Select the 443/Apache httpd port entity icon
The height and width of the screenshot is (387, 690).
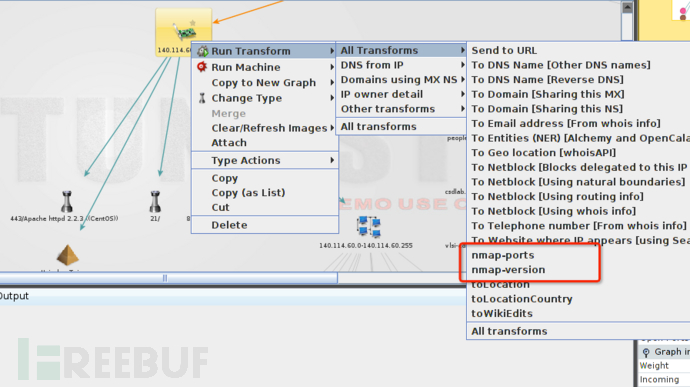[x=66, y=202]
